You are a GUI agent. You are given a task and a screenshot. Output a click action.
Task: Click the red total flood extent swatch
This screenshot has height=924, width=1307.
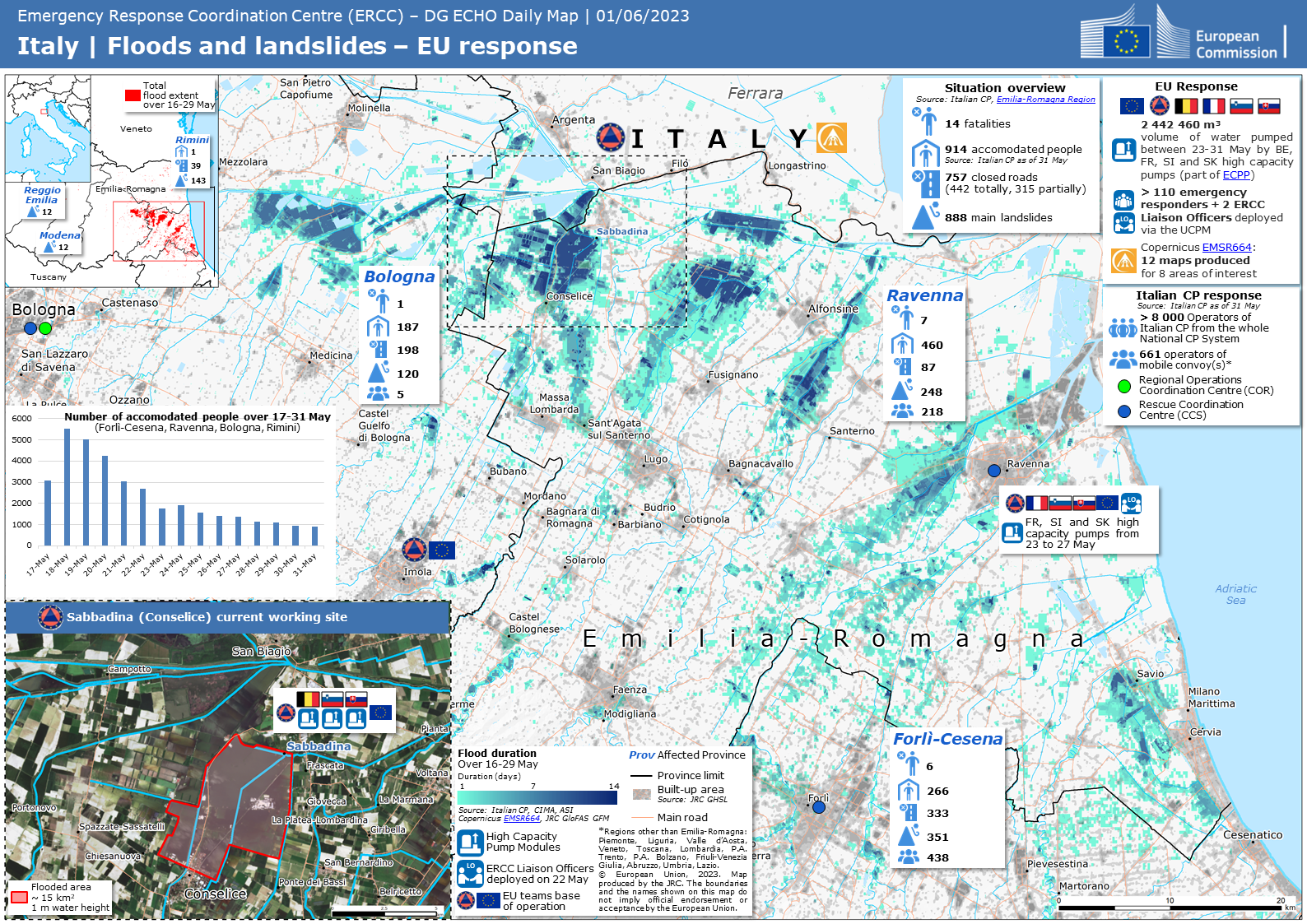133,95
